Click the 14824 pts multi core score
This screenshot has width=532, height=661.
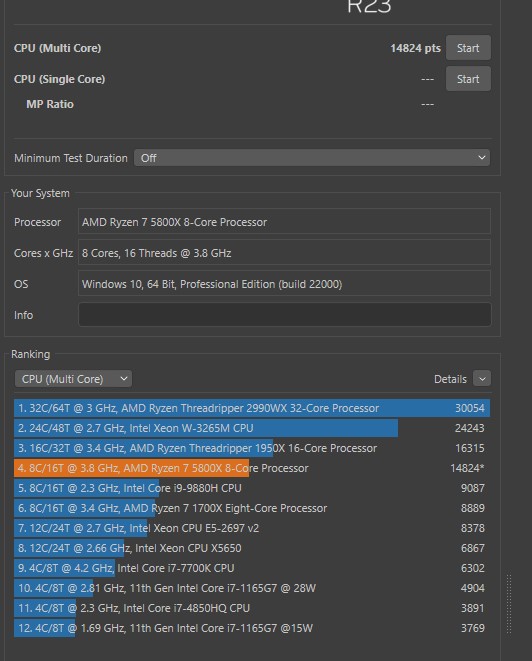click(415, 48)
